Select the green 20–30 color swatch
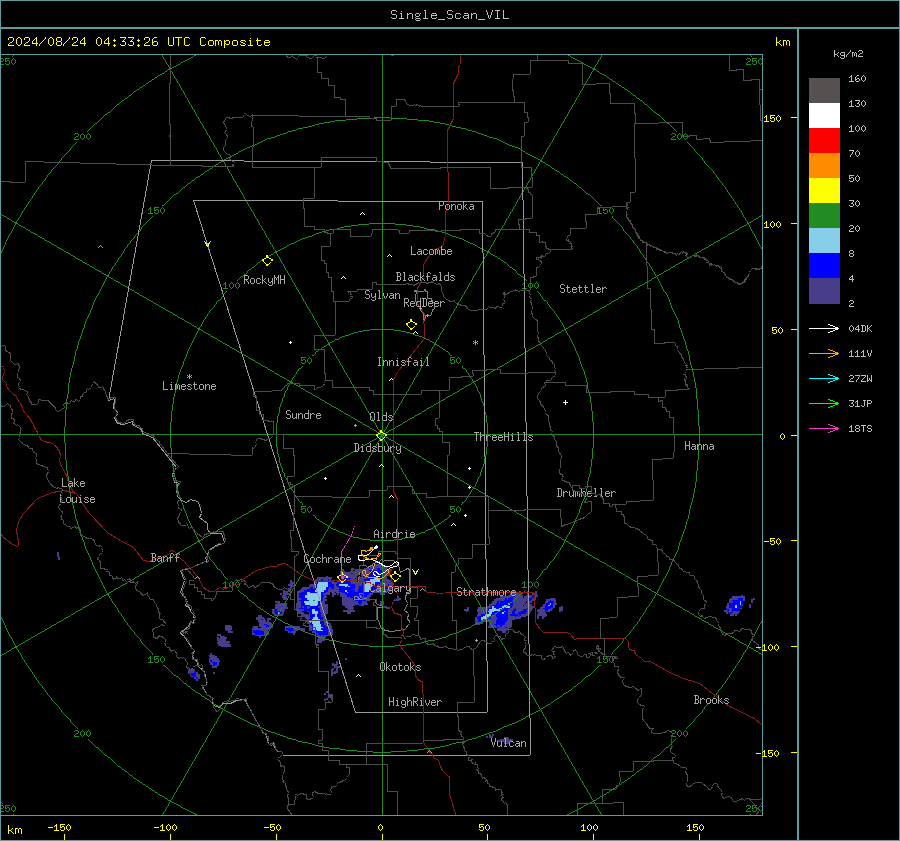 824,216
